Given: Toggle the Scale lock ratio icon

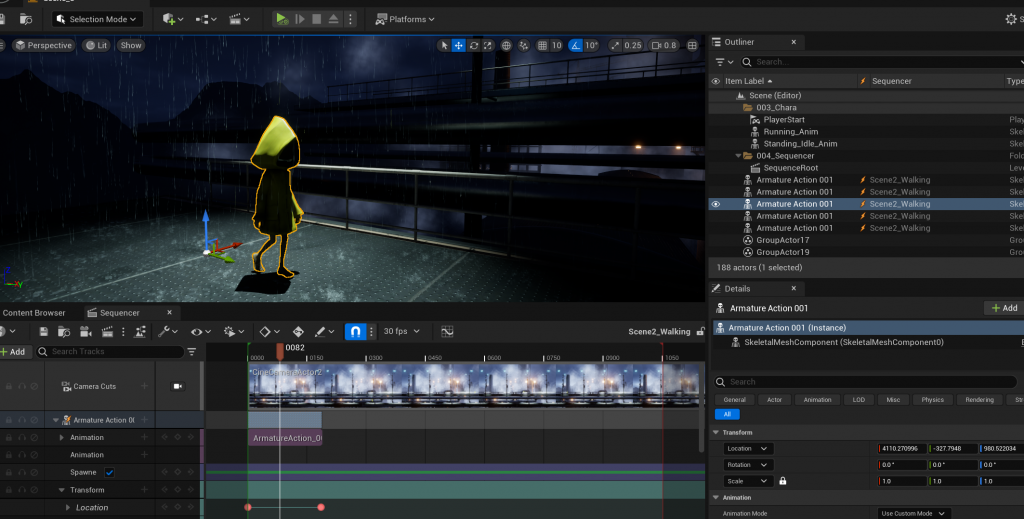Looking at the screenshot, I should pyautogui.click(x=782, y=481).
